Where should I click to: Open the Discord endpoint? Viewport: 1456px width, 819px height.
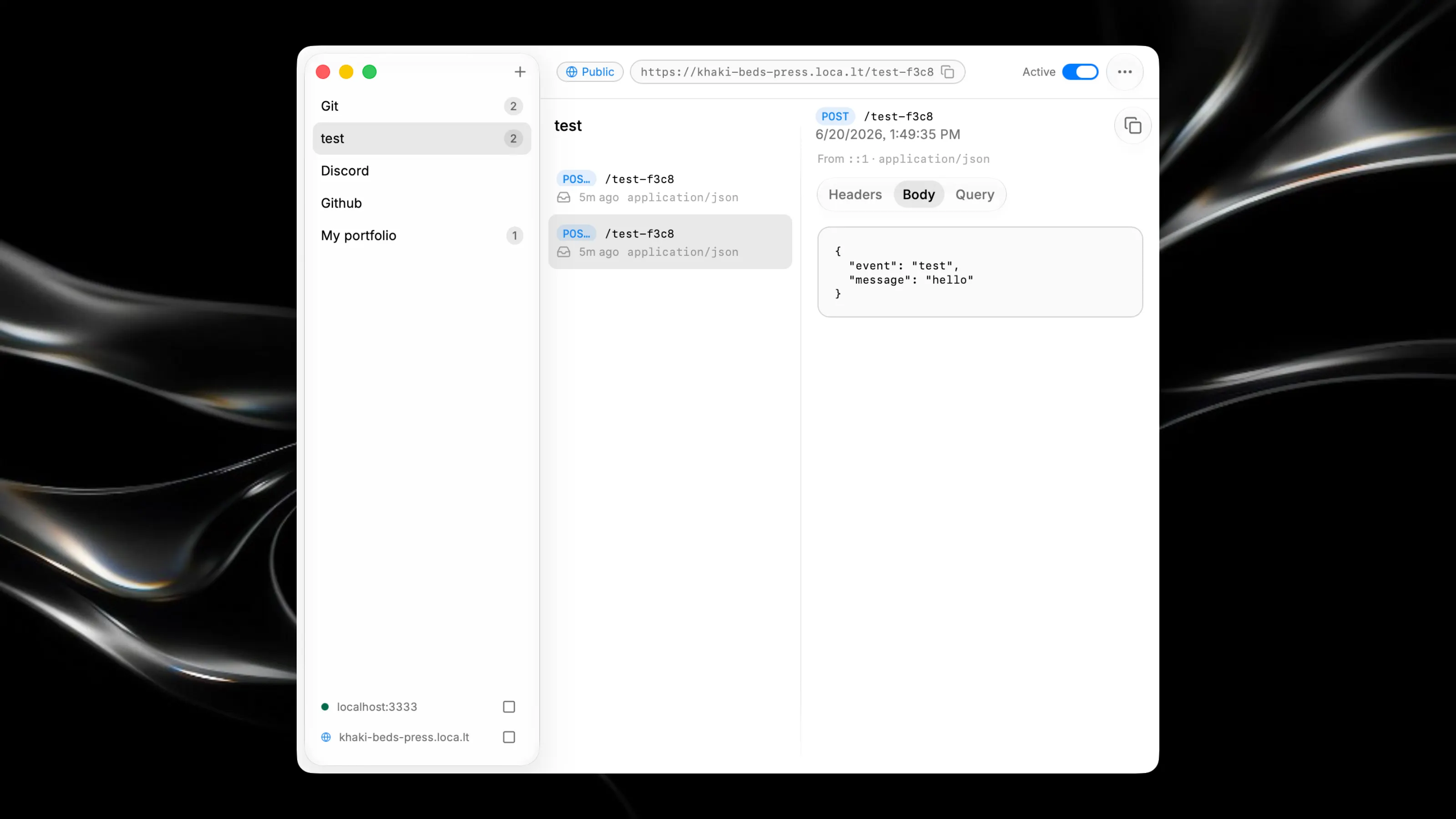(422, 171)
